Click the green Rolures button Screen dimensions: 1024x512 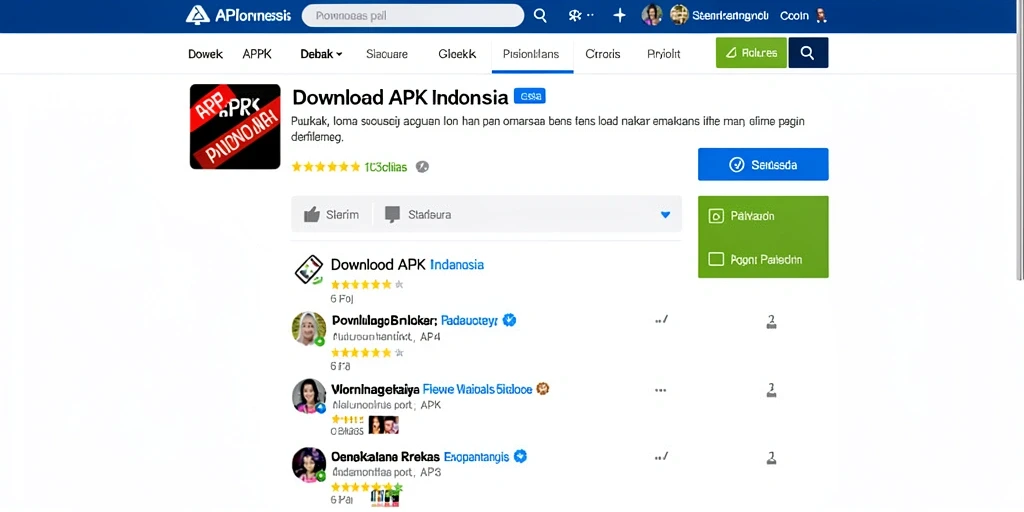tap(751, 53)
